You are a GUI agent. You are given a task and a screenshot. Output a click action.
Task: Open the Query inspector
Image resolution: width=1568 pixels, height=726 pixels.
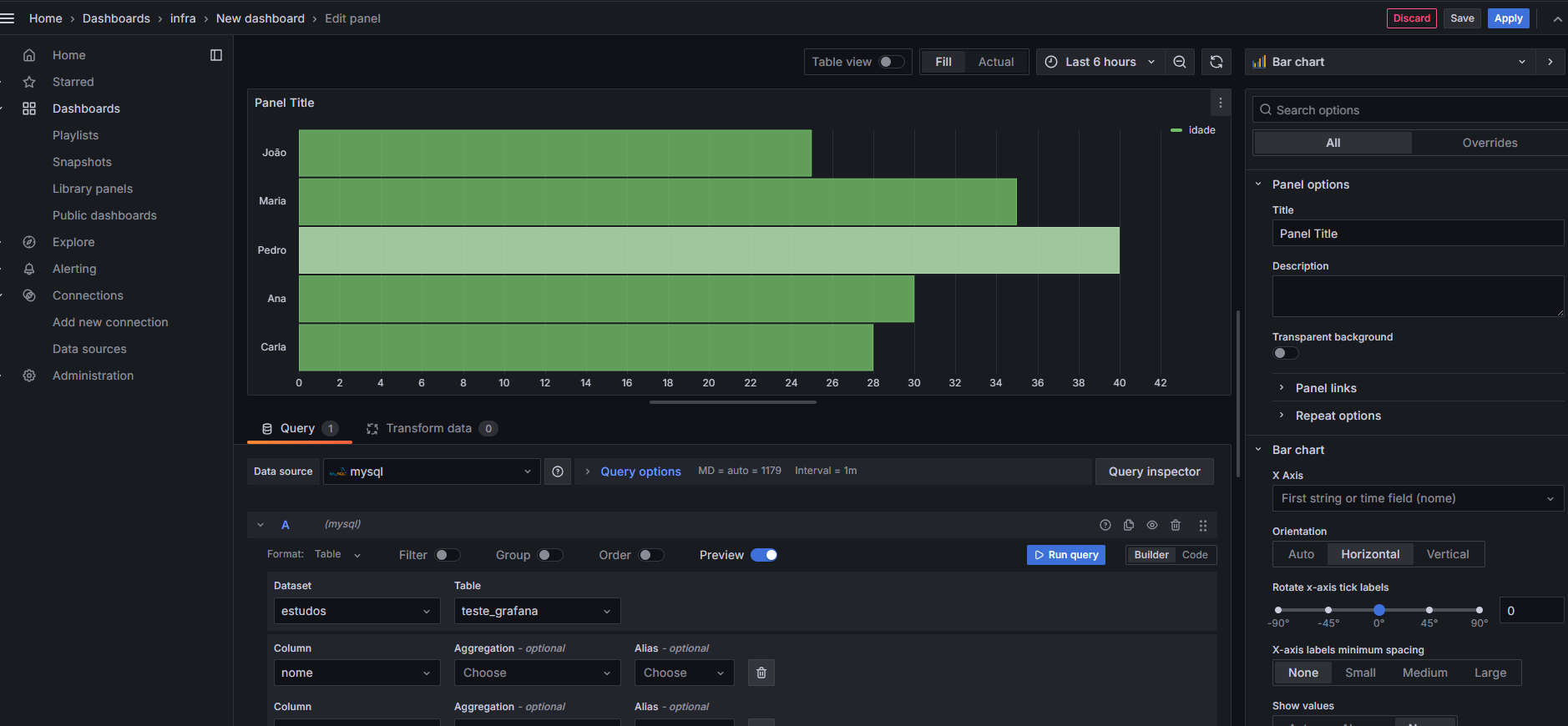1154,471
